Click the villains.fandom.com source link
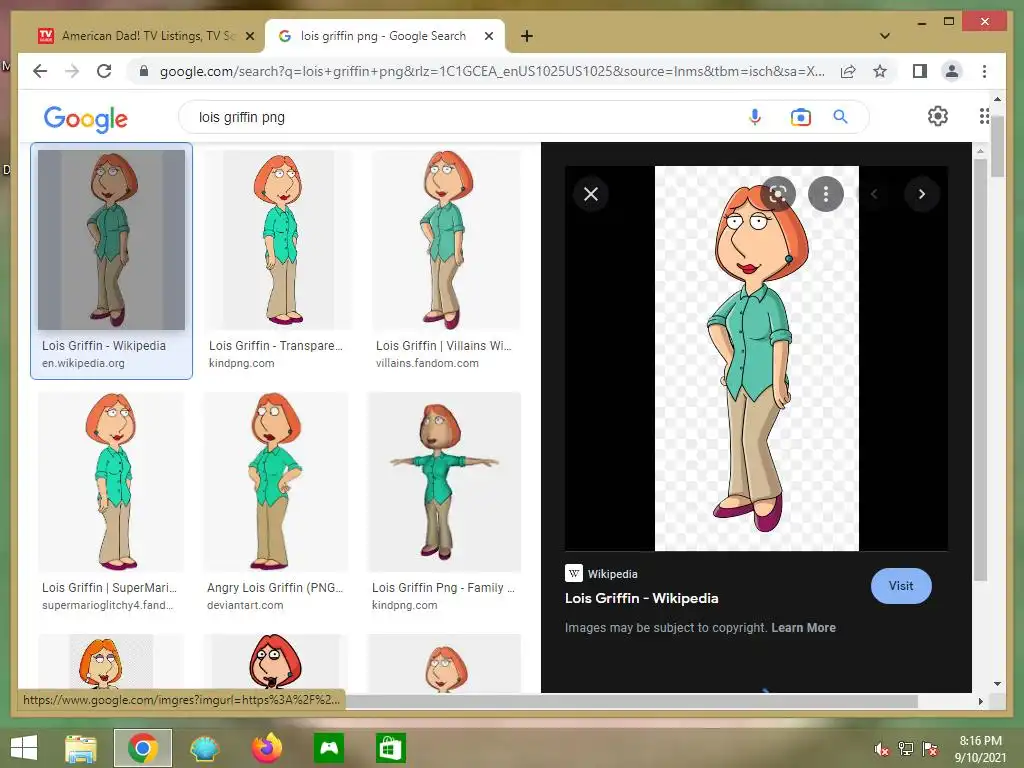Viewport: 1024px width, 768px height. point(427,363)
